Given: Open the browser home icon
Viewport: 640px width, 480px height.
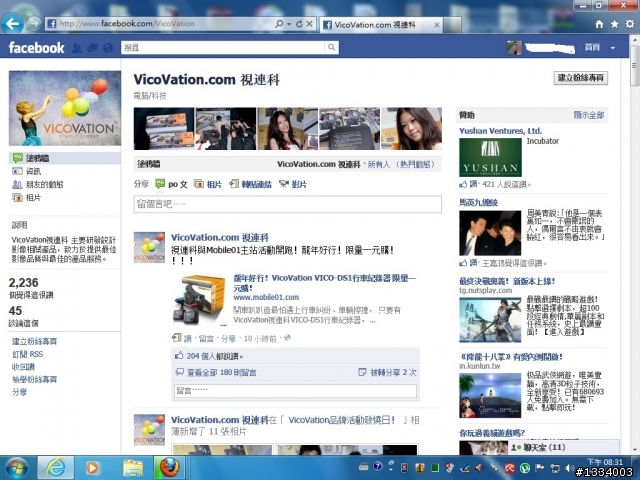Looking at the screenshot, I should (599, 24).
